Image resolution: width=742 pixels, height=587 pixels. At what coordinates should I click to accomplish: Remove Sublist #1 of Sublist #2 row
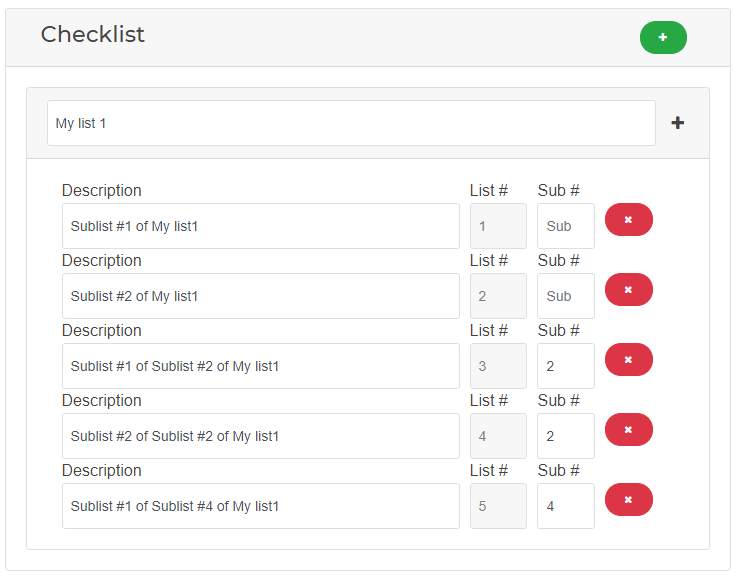coord(628,360)
